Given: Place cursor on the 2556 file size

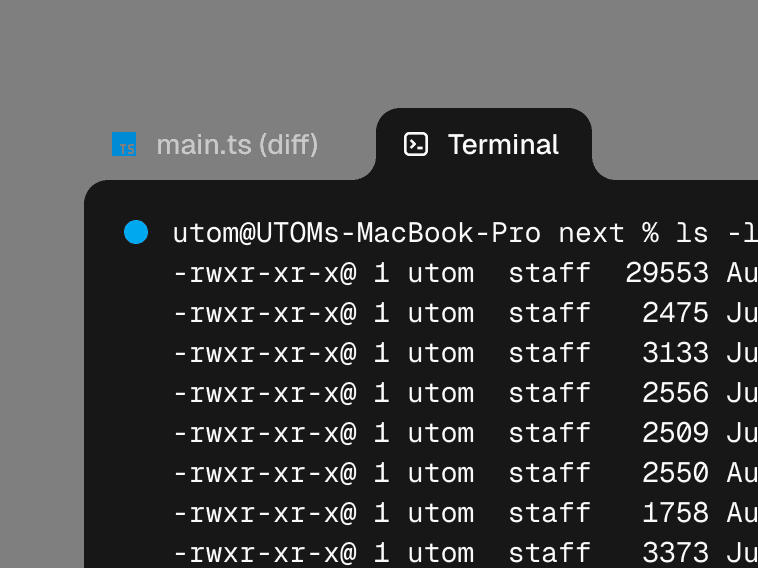Looking at the screenshot, I should (x=675, y=393).
